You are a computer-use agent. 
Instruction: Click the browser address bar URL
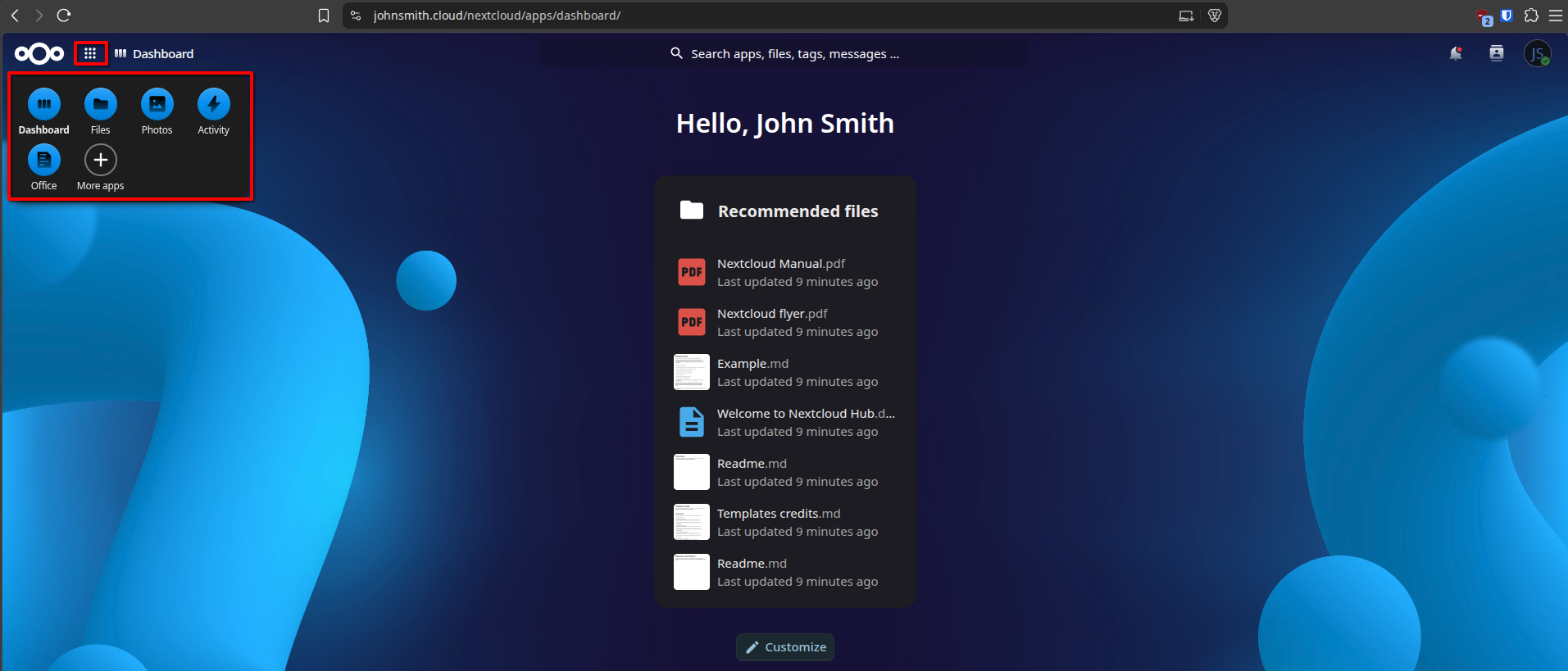pos(497,16)
